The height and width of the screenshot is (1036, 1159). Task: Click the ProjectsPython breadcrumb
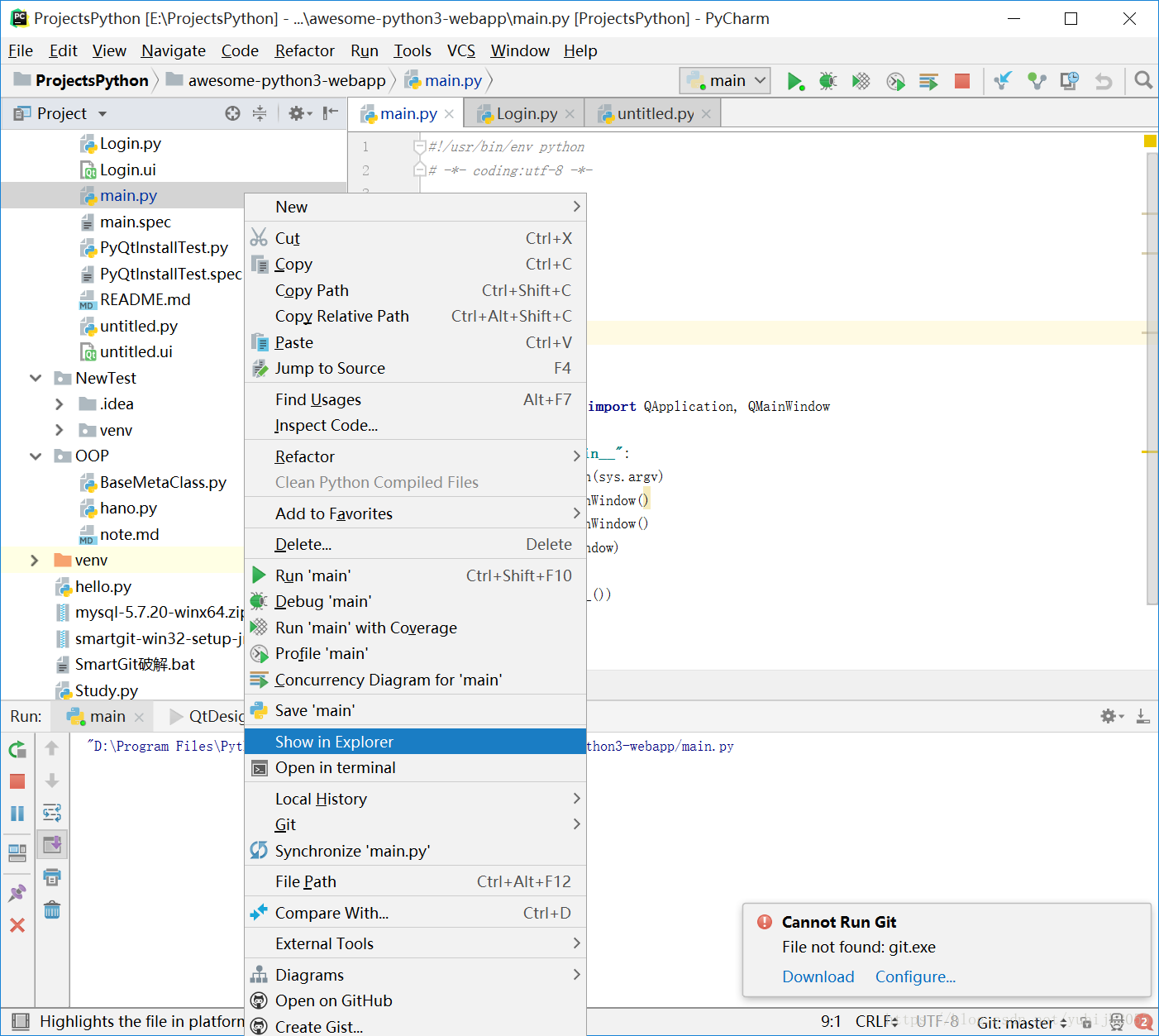(82, 80)
